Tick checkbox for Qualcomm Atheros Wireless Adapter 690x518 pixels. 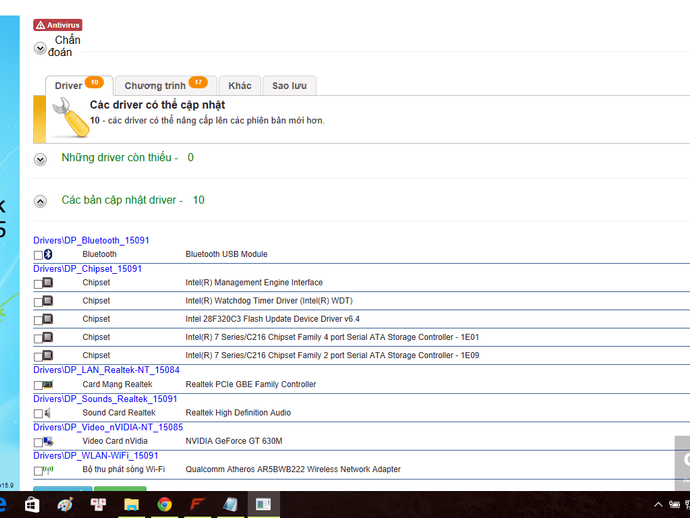pyautogui.click(x=38, y=471)
